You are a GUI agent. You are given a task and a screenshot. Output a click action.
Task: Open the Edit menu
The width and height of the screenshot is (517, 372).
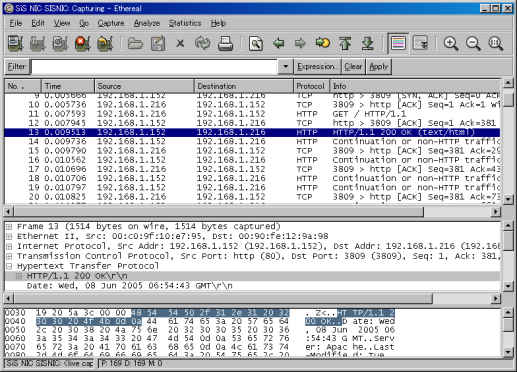(x=38, y=23)
